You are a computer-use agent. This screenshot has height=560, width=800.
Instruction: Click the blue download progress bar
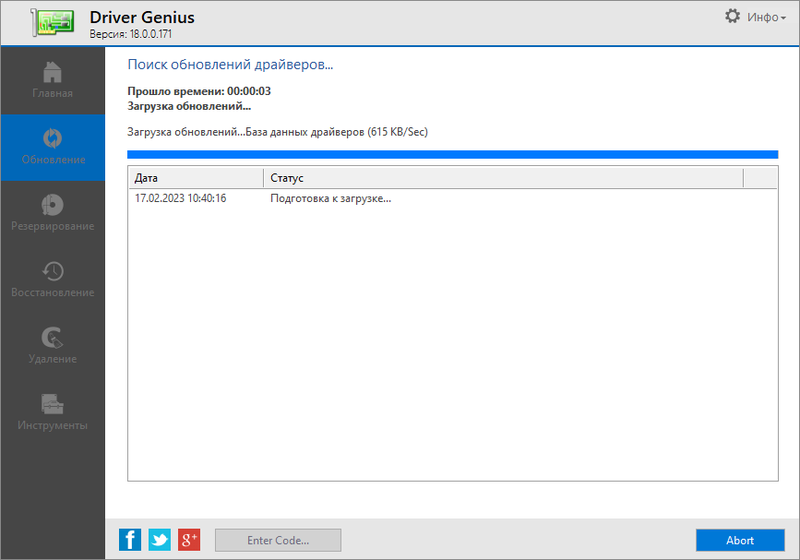click(x=453, y=155)
